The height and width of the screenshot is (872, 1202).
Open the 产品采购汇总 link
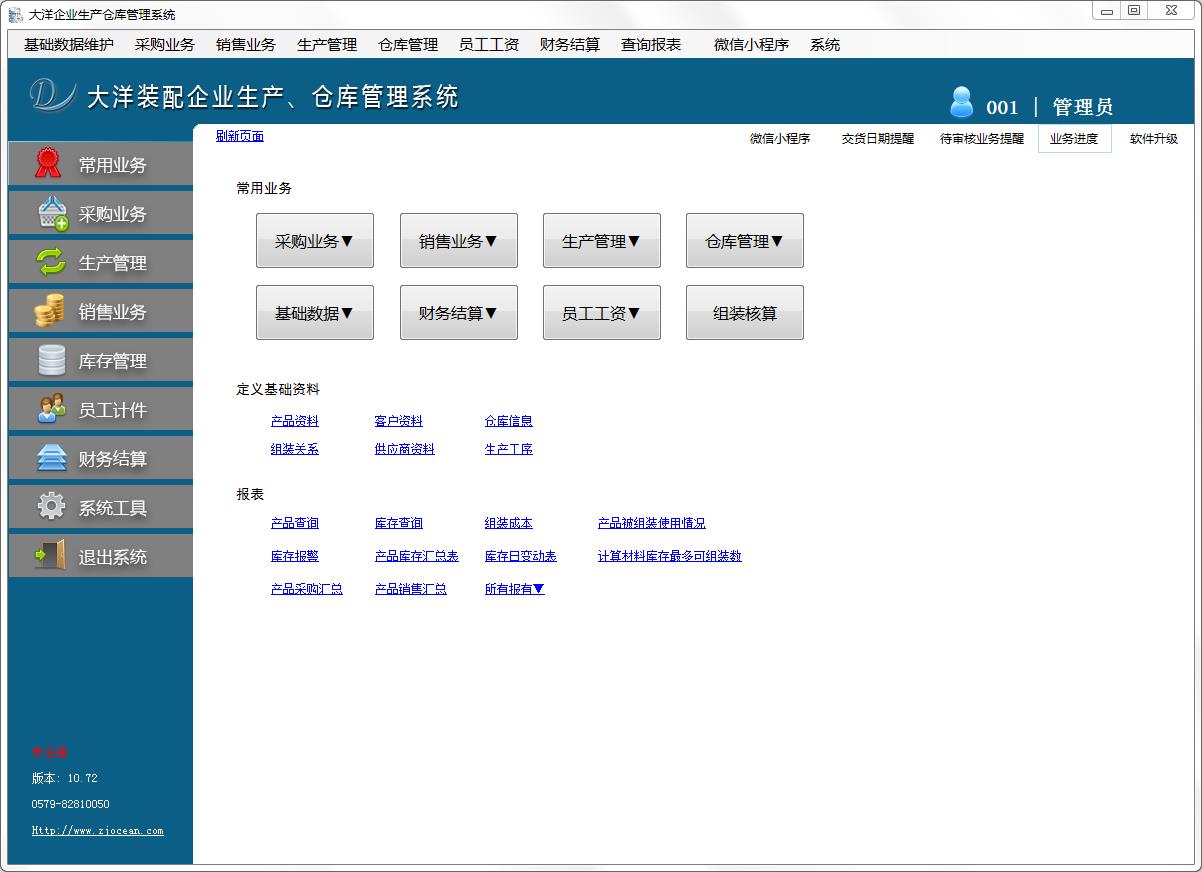pos(307,589)
